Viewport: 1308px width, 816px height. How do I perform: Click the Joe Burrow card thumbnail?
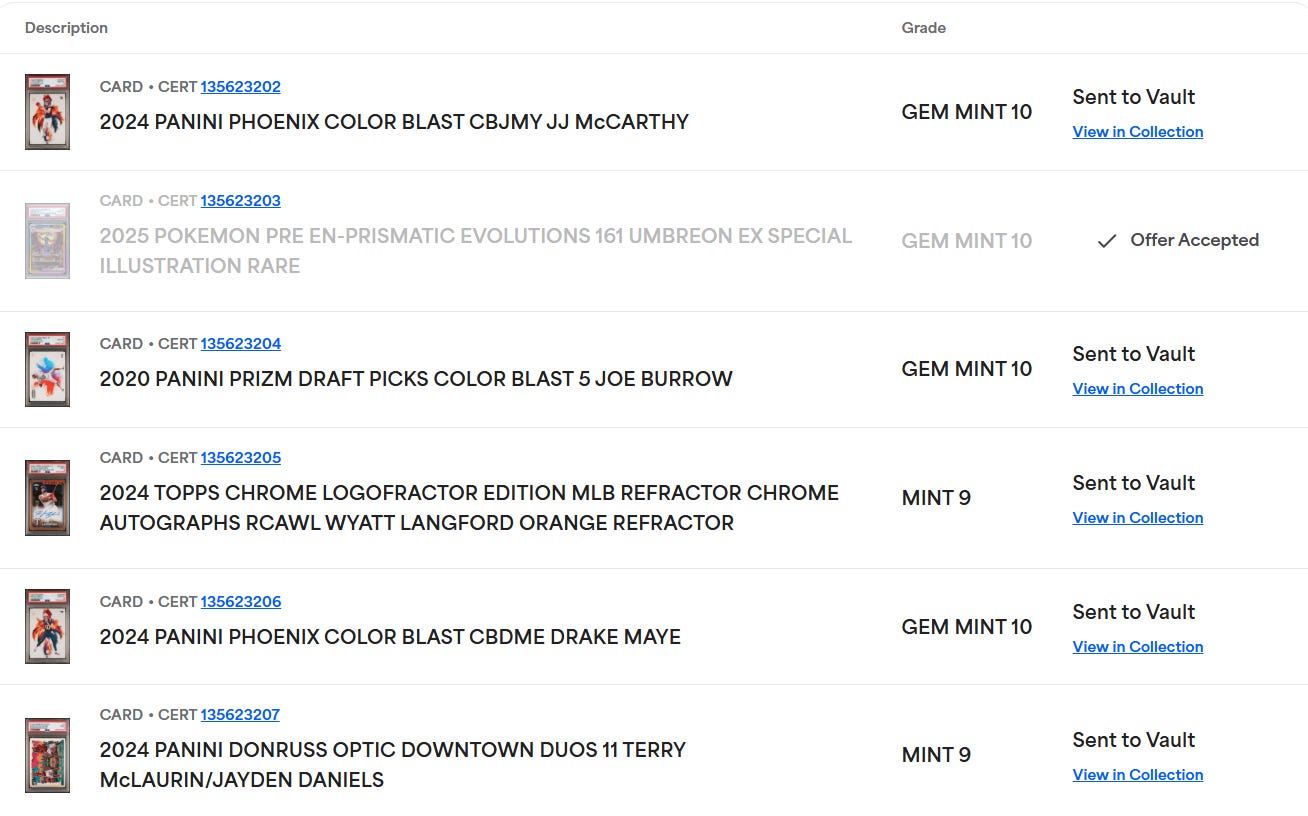point(47,369)
